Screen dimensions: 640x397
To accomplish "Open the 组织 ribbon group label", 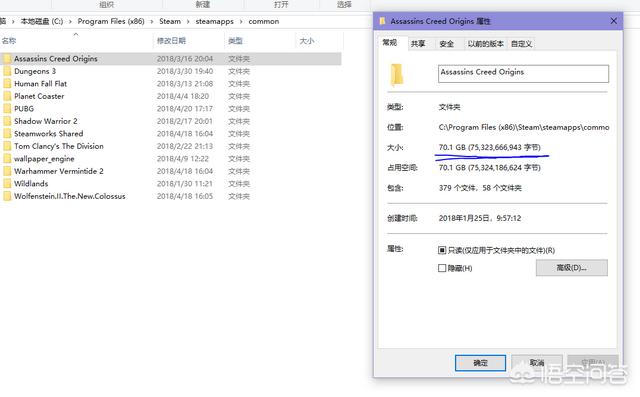I will [106, 4].
